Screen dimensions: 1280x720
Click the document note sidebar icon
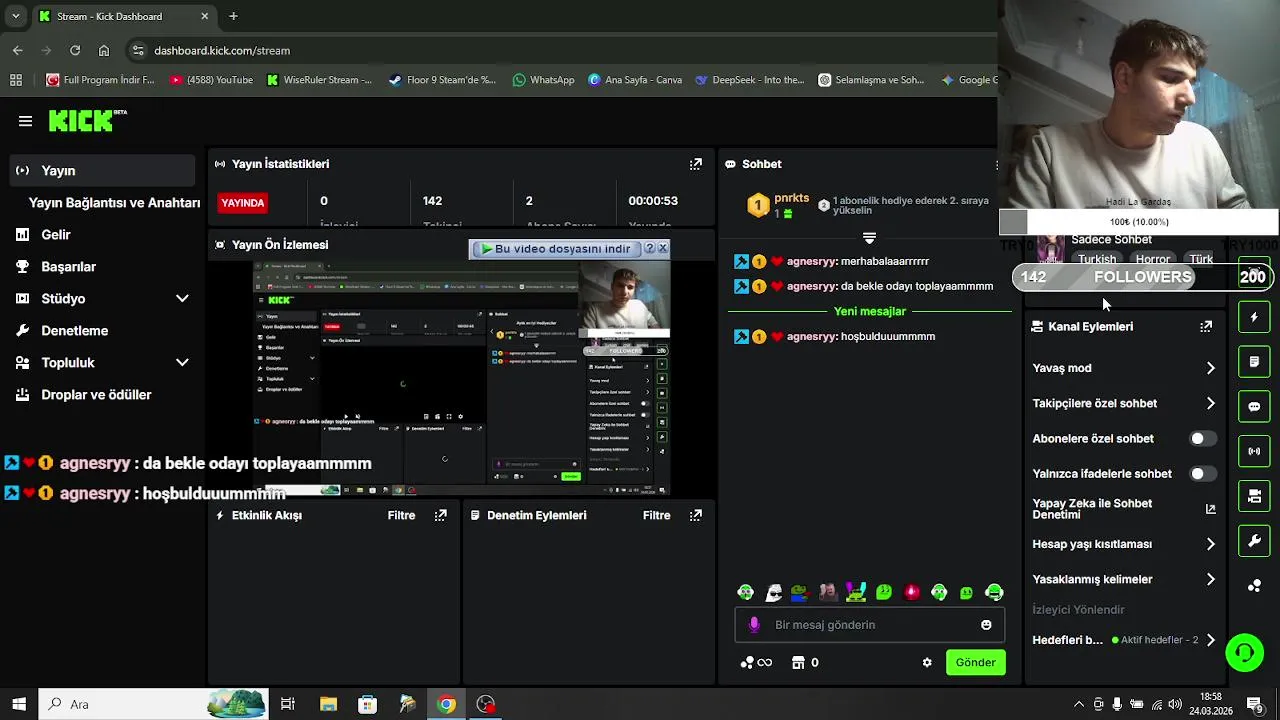[1254, 362]
